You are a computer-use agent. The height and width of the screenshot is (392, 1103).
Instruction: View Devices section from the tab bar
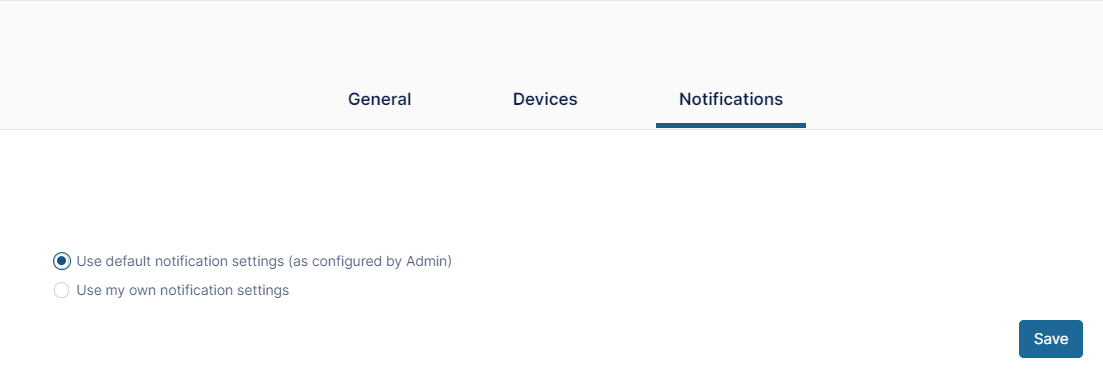coord(545,99)
